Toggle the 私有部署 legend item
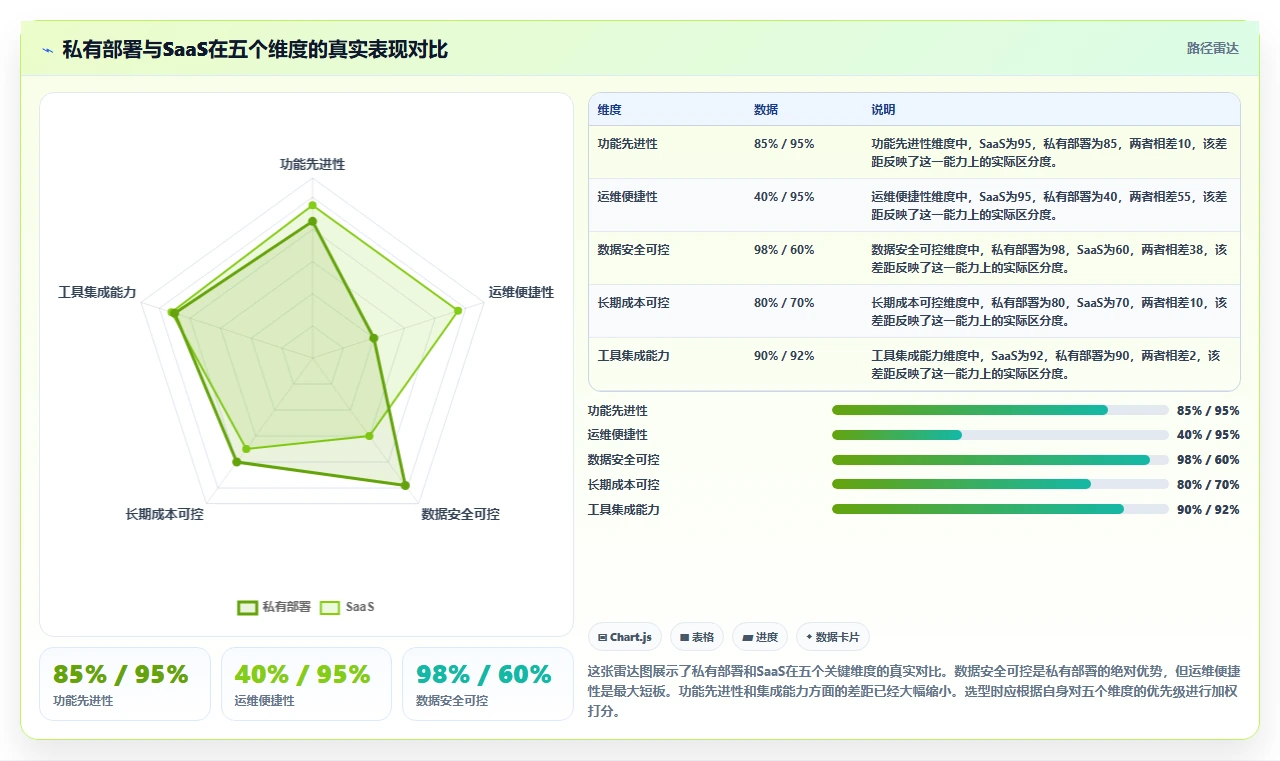This screenshot has height=761, width=1280. [274, 607]
